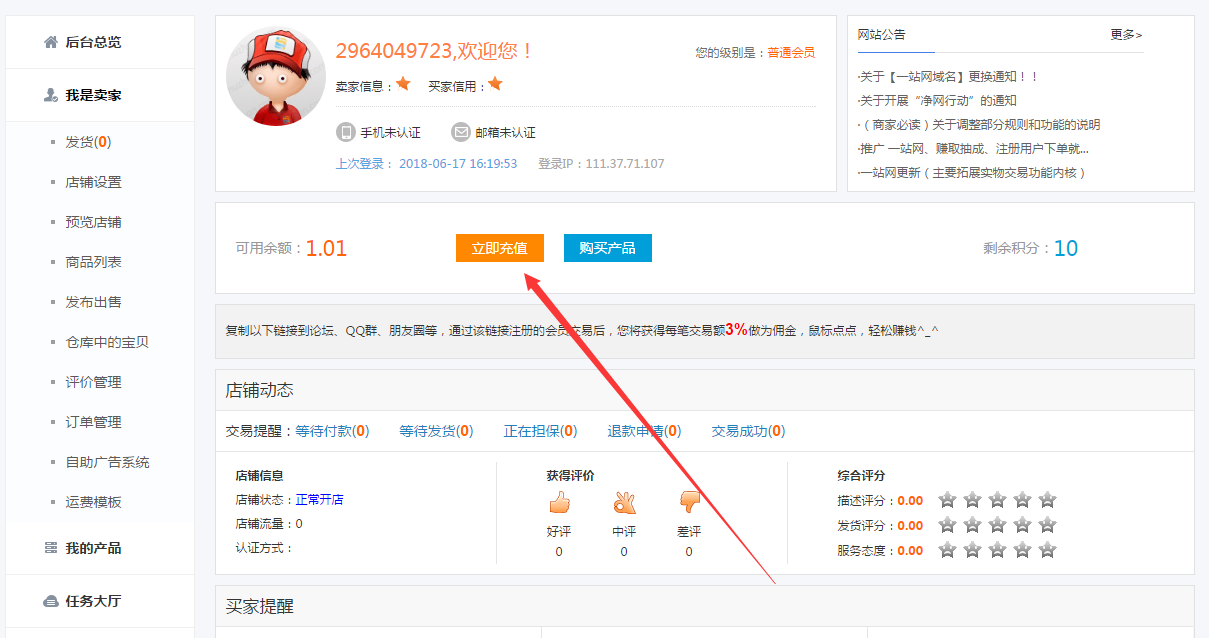Click the phone icon for 手机未认证
The image size is (1209, 638).
(x=345, y=132)
